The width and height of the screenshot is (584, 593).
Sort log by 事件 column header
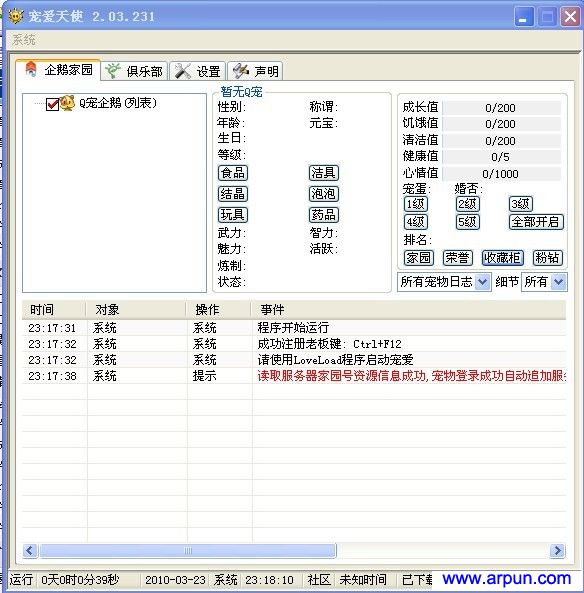click(x=408, y=310)
